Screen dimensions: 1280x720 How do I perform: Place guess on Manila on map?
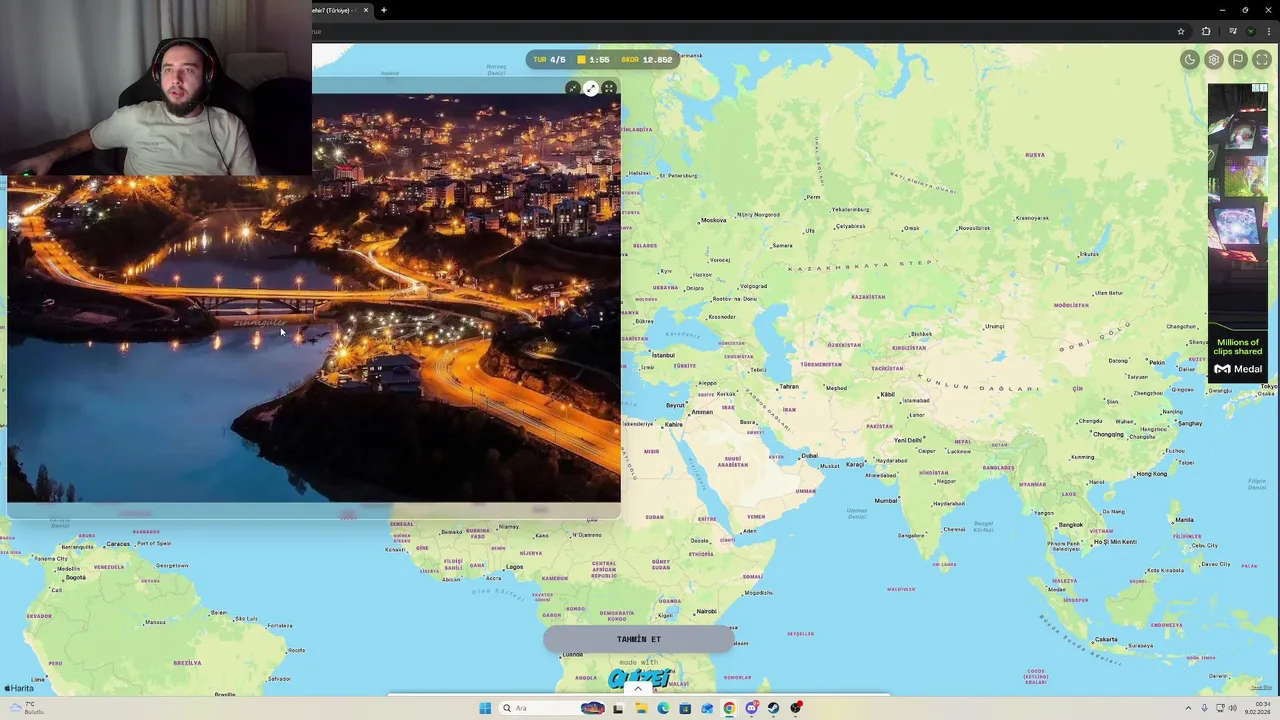coord(1184,519)
